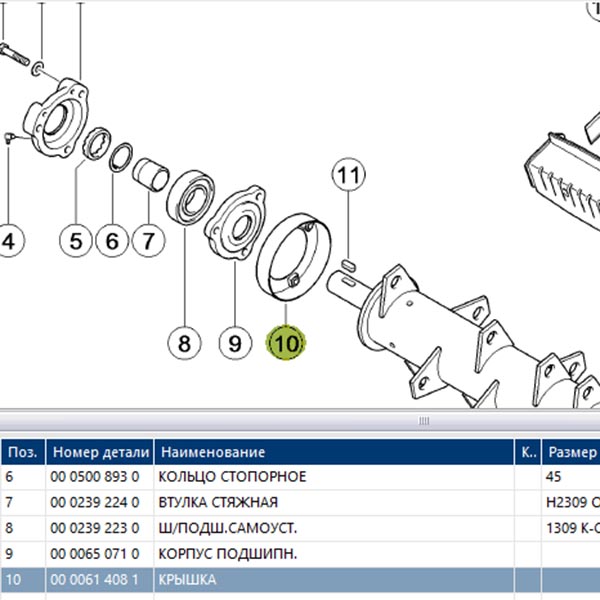
Task: Sort by the Поз. column header
Action: [x=23, y=452]
